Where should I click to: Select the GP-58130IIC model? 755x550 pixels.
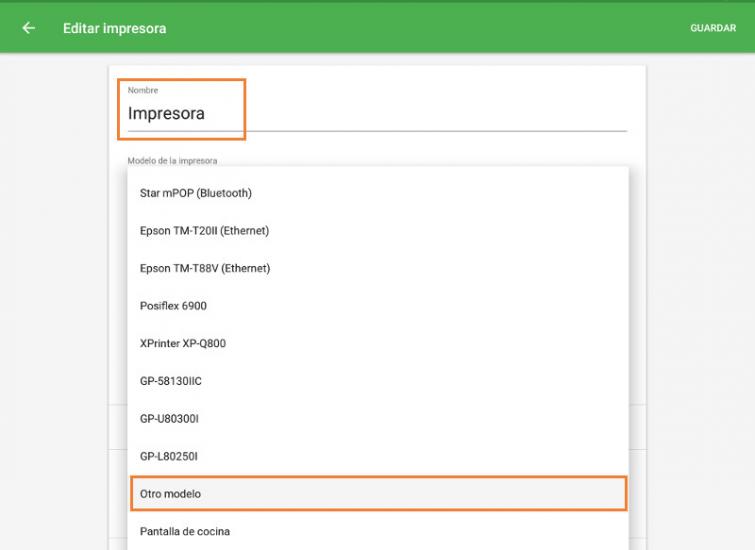click(171, 381)
